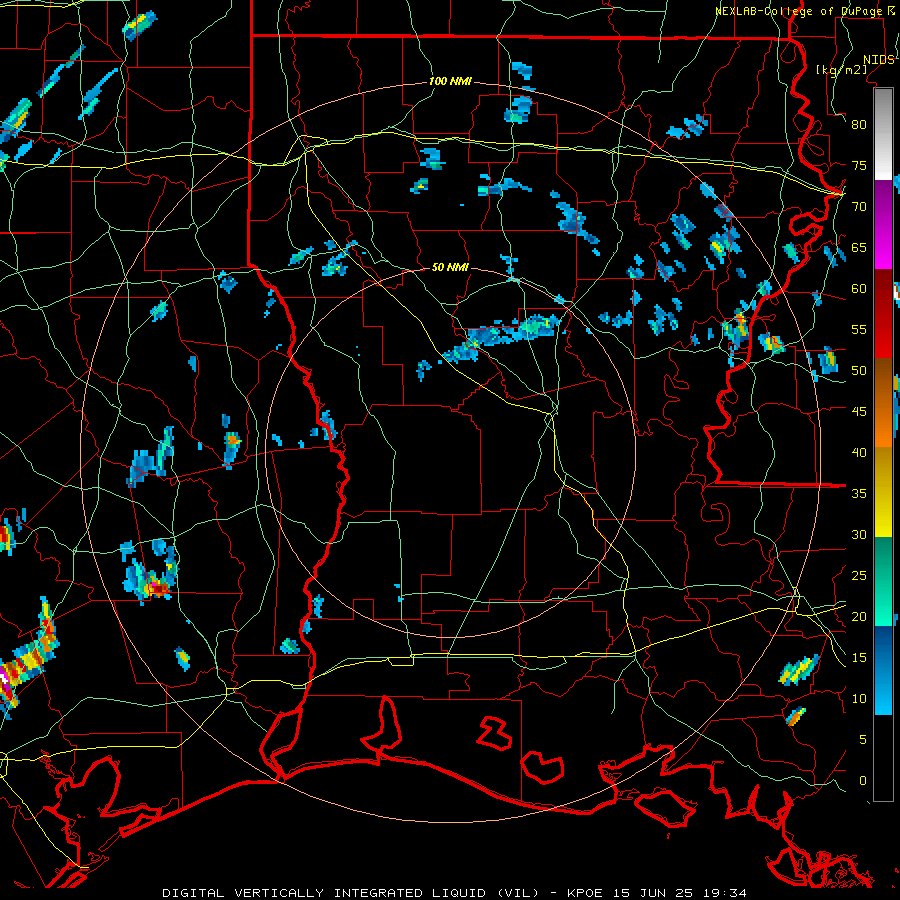This screenshot has height=900, width=900.
Task: Click the NIDS label
Action: [x=879, y=60]
